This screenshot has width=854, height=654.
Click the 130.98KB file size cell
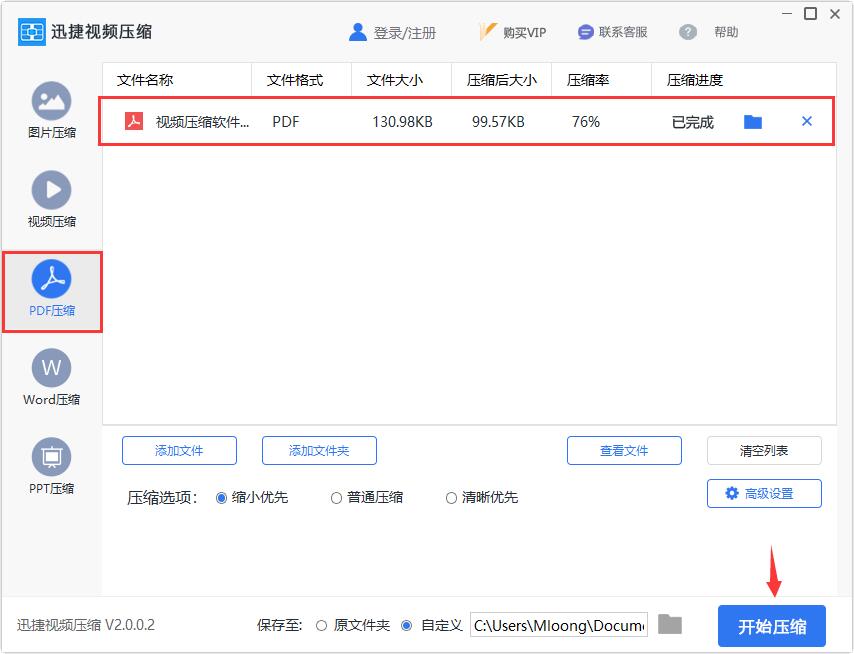click(402, 121)
